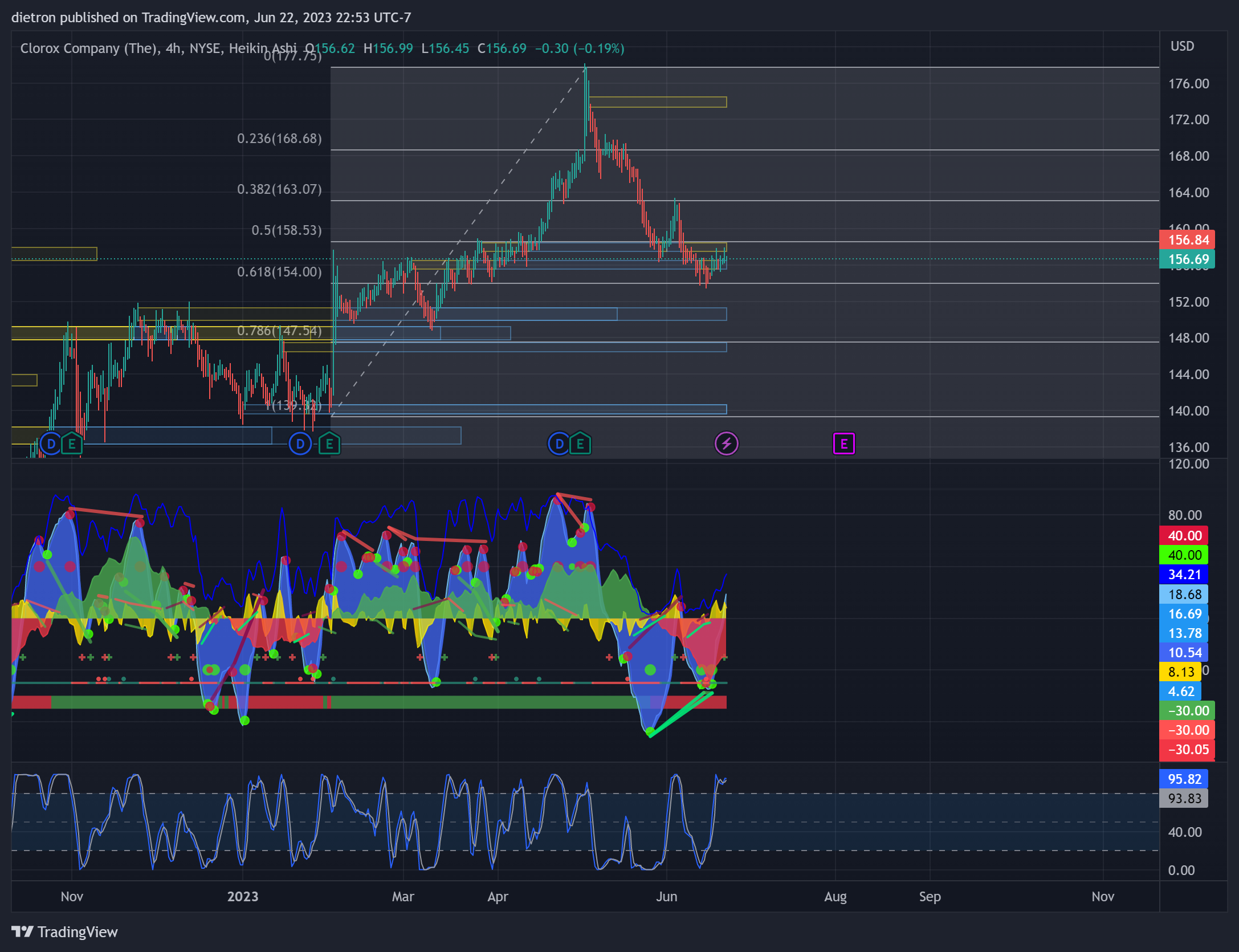The height and width of the screenshot is (952, 1239).
Task: Click the USD currency label
Action: (x=1183, y=46)
